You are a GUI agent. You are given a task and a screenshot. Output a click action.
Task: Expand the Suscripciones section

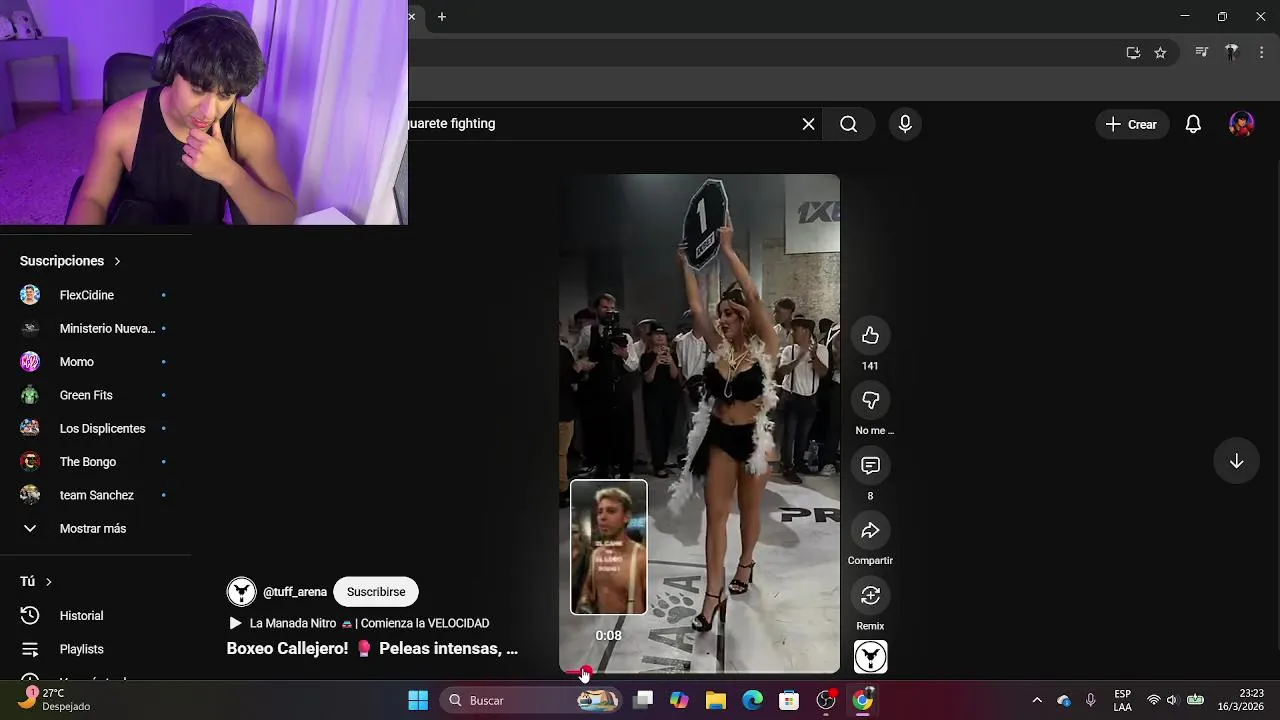70,261
